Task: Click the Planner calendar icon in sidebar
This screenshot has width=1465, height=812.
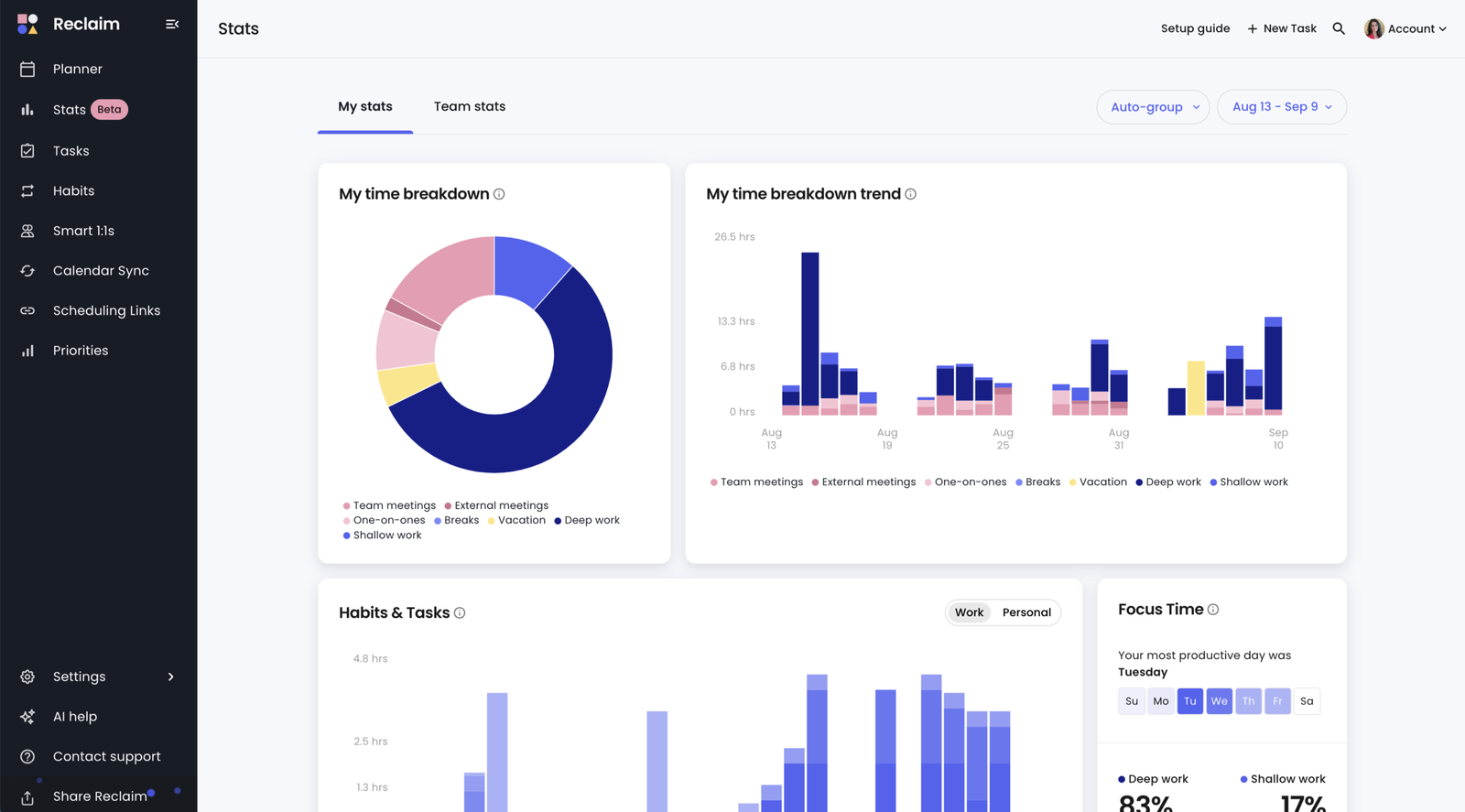Action: click(x=27, y=70)
